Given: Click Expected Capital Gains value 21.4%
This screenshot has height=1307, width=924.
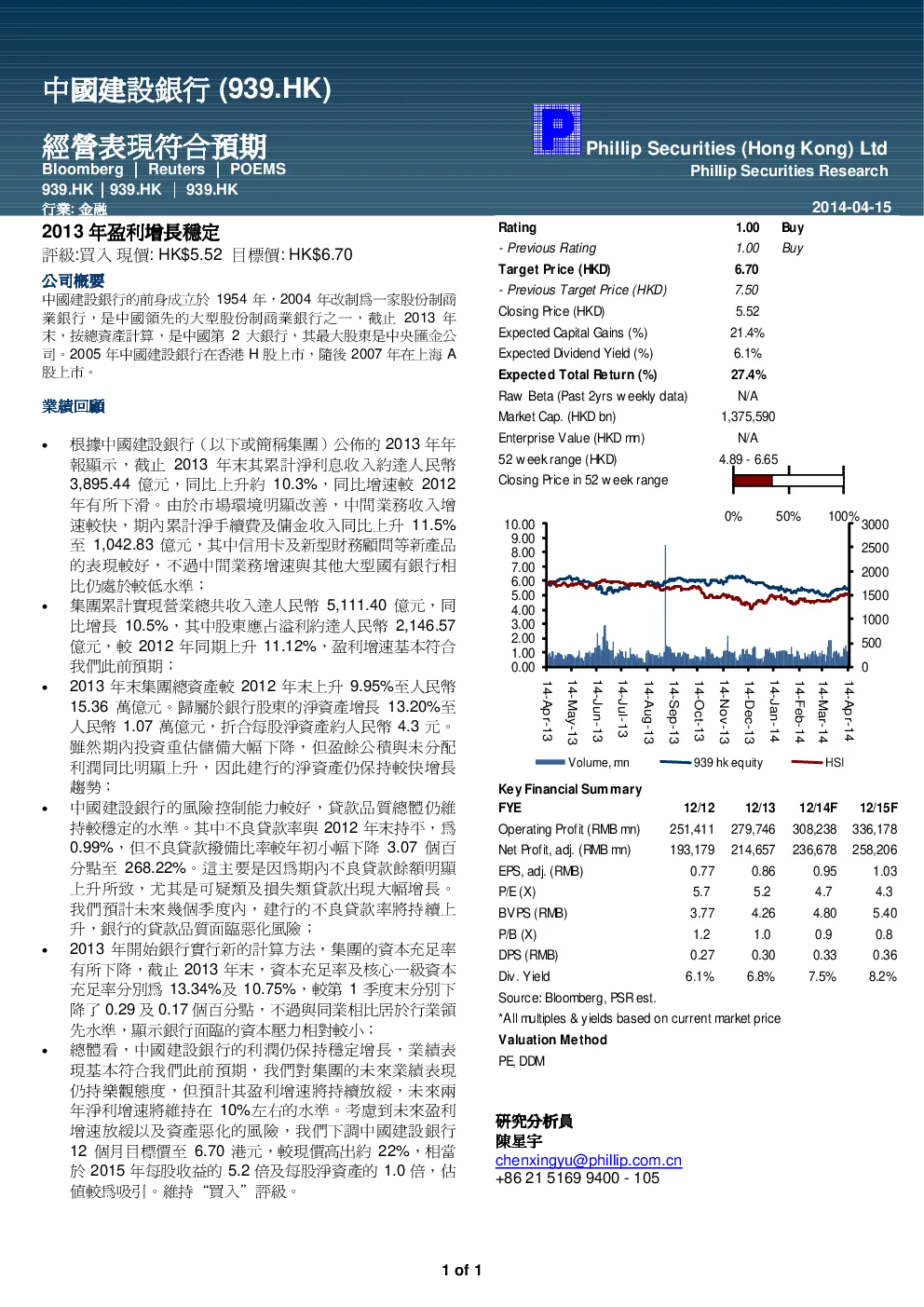Looking at the screenshot, I should click(x=747, y=333).
